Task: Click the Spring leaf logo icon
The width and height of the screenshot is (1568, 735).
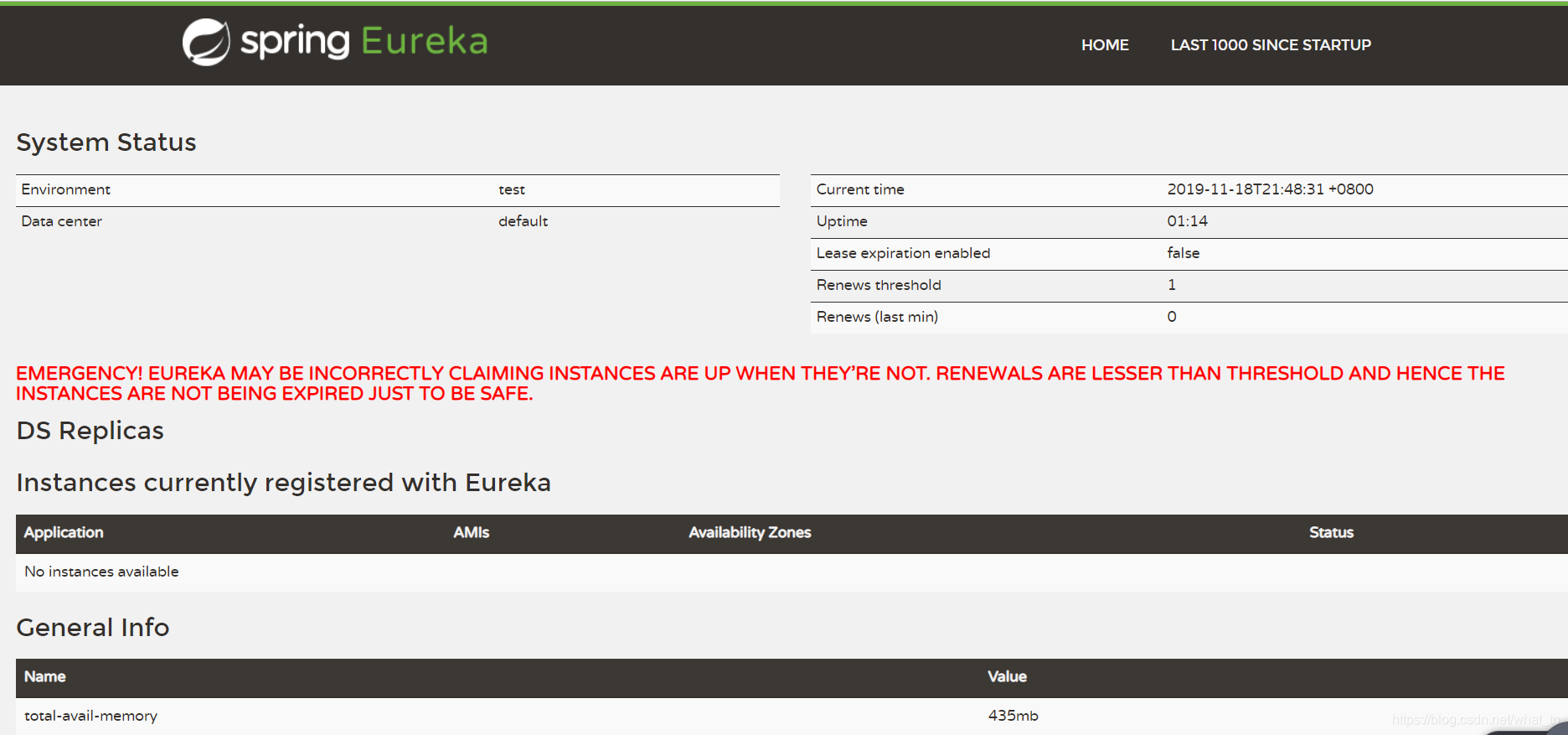Action: [206, 42]
